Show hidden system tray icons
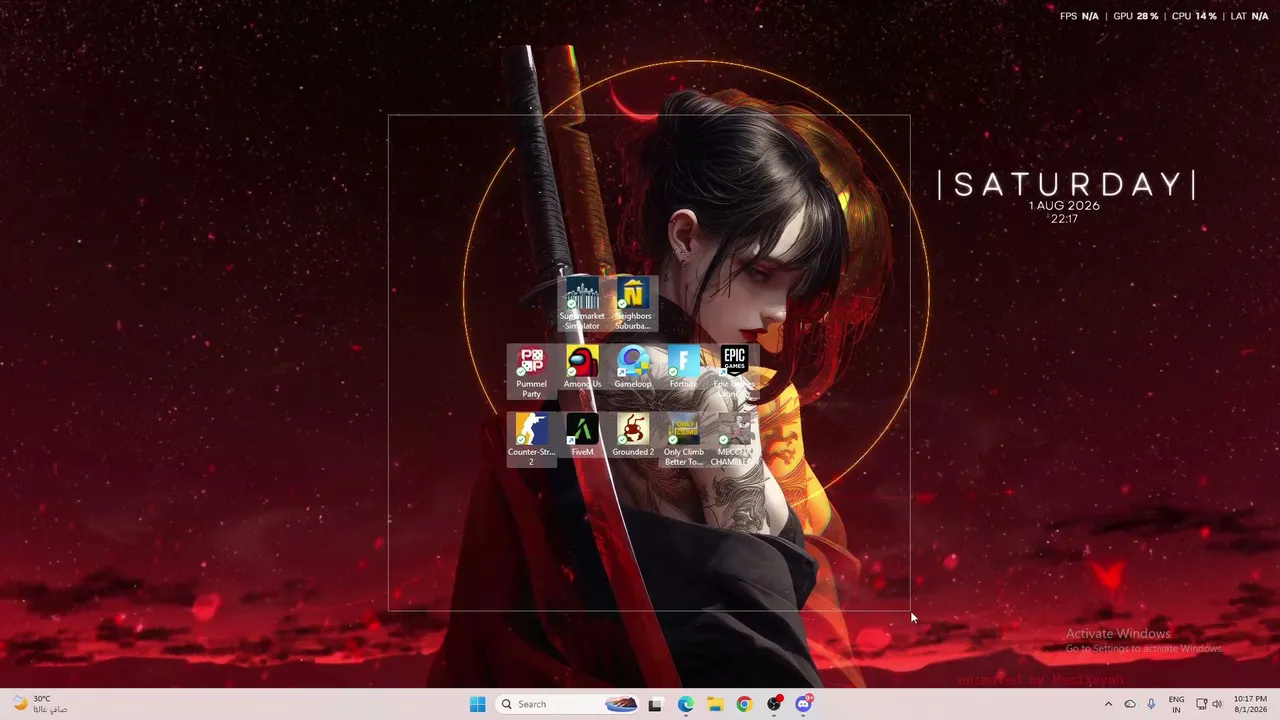 pyautogui.click(x=1108, y=704)
